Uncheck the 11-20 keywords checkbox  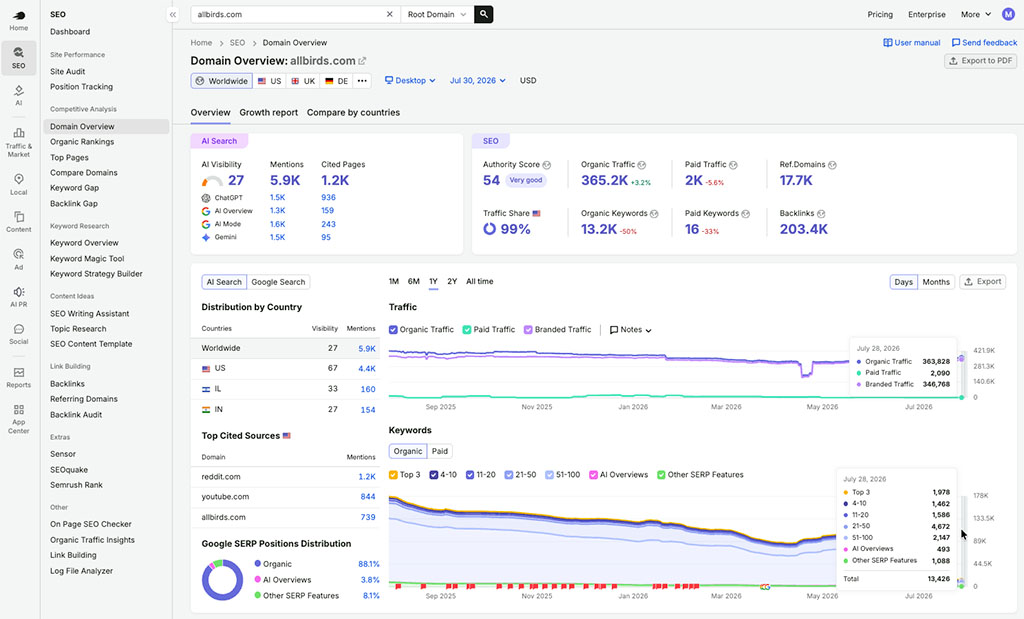pyautogui.click(x=470, y=475)
